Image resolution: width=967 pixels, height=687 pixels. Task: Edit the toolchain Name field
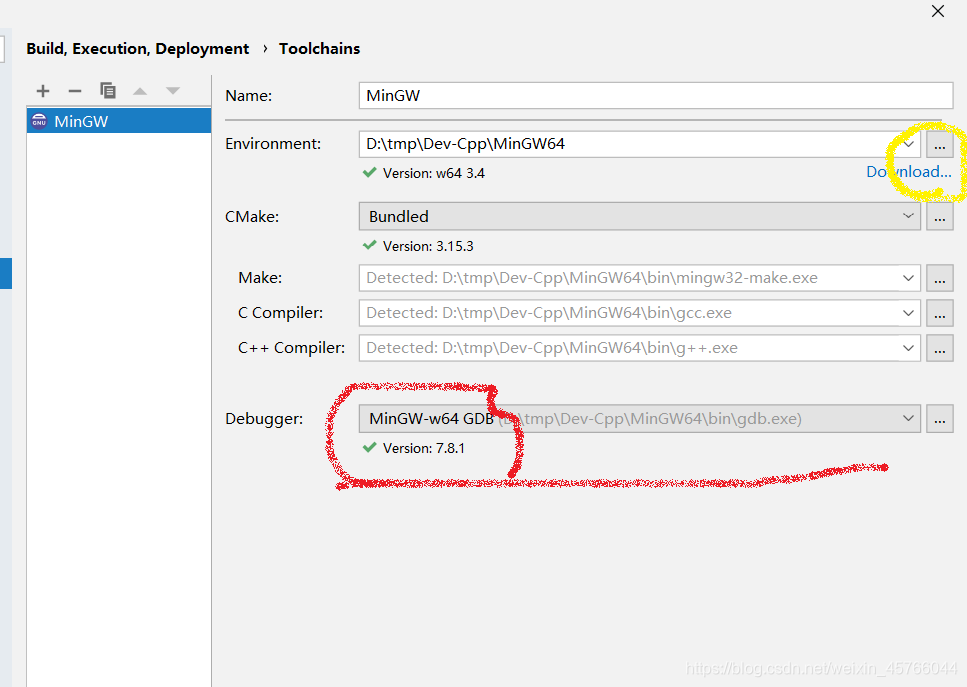656,96
